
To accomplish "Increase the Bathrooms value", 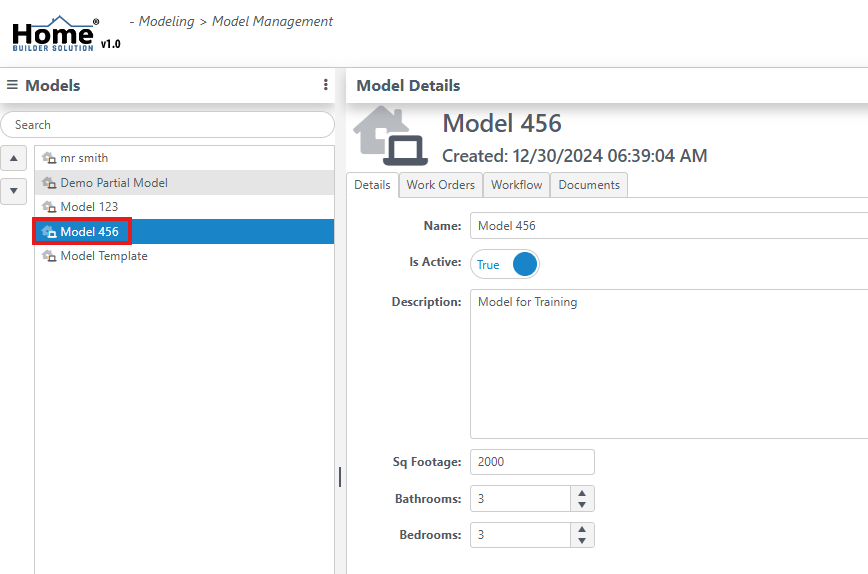I will pos(582,493).
